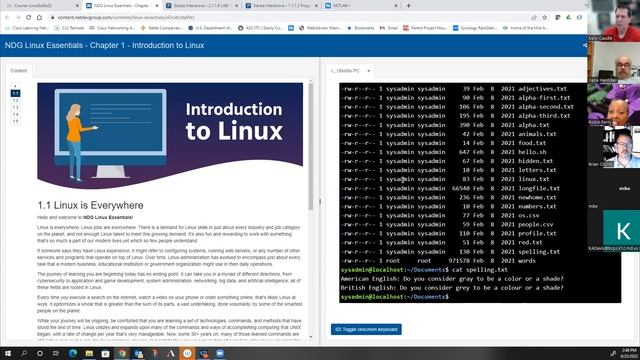
Task: Open the Cisco Learning Network bookmark
Action: click(x=28, y=28)
